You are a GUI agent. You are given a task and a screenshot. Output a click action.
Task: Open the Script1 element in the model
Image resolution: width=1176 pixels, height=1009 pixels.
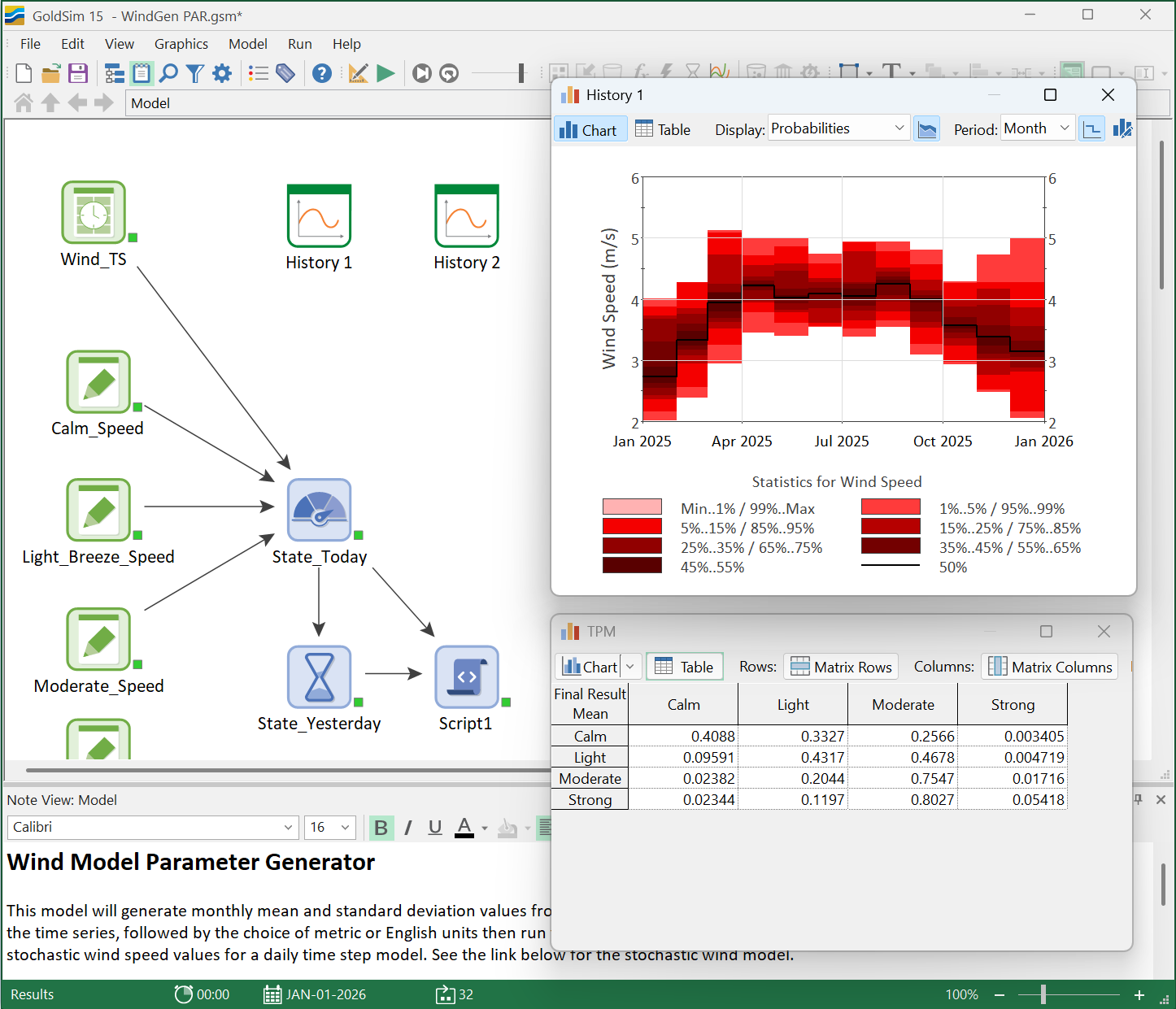(466, 676)
